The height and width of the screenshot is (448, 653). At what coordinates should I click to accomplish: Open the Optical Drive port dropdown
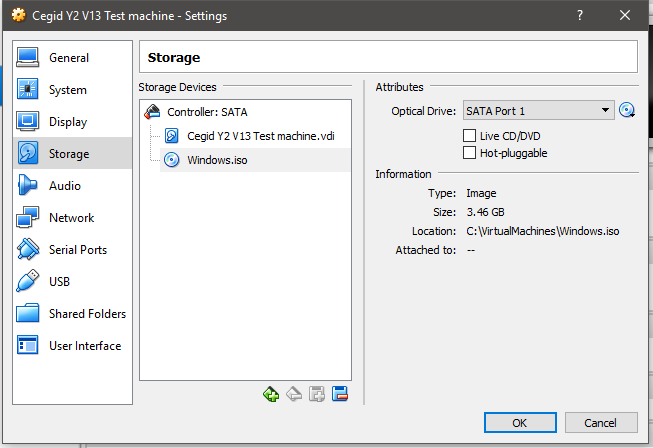[x=538, y=111]
